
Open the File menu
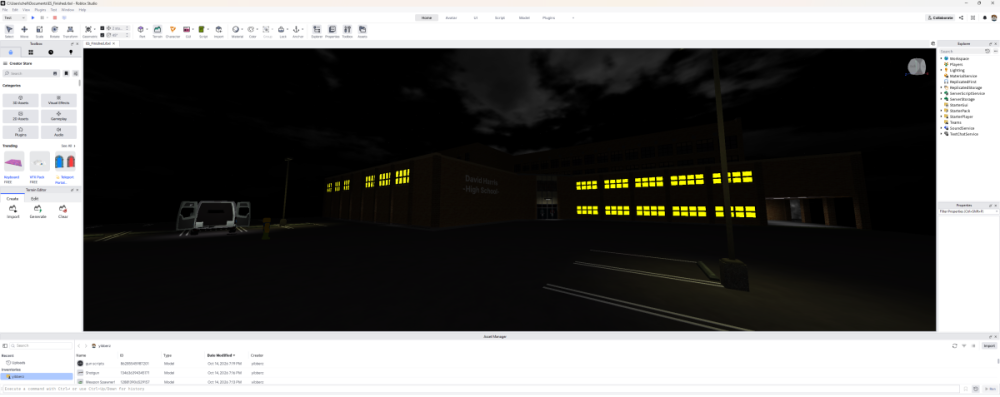(x=4, y=10)
